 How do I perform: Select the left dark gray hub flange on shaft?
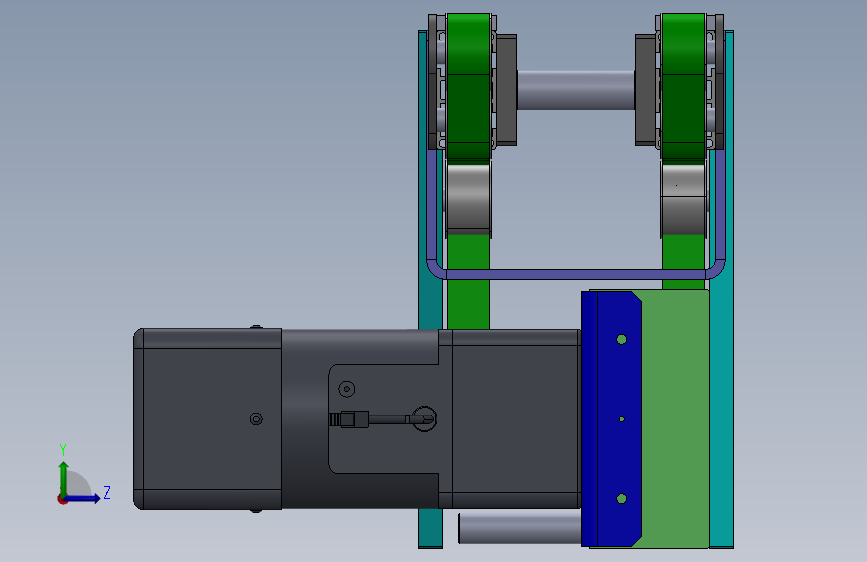click(506, 90)
